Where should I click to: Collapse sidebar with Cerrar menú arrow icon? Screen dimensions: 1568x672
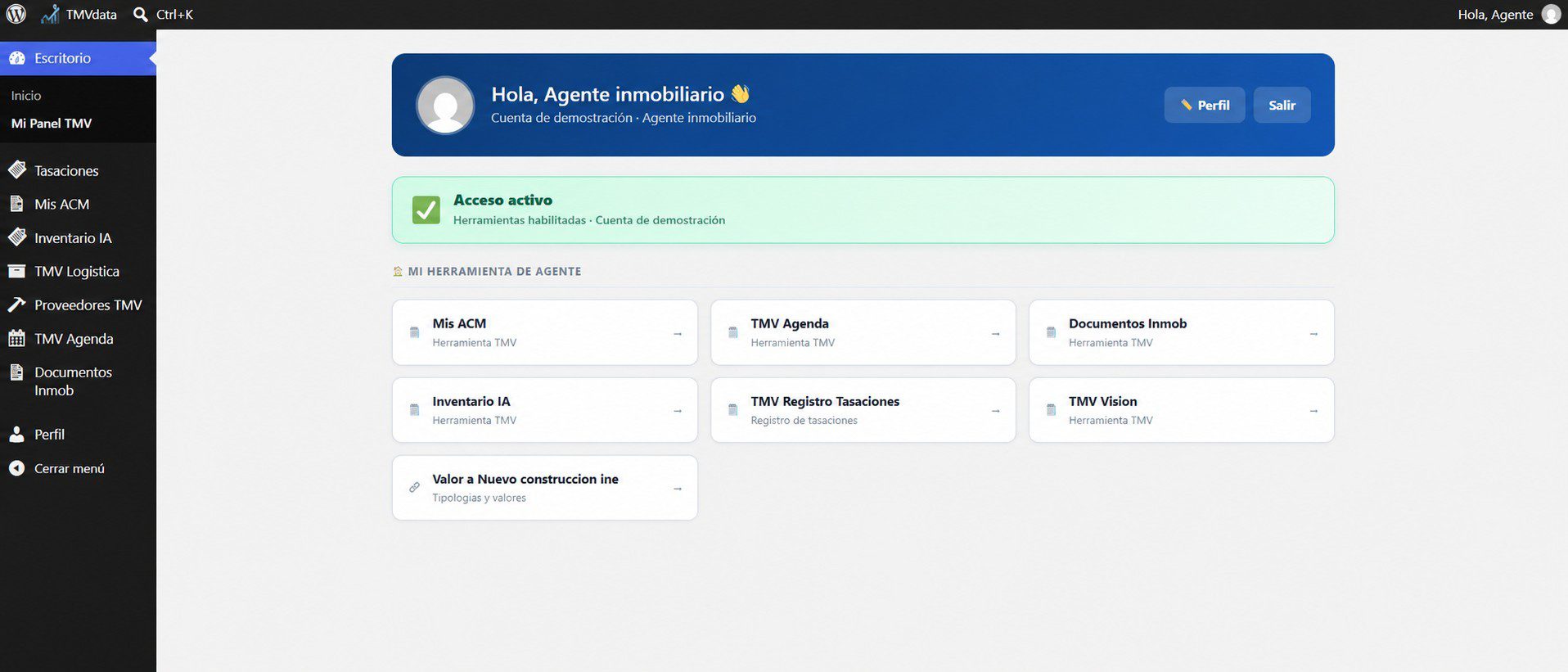[x=16, y=468]
